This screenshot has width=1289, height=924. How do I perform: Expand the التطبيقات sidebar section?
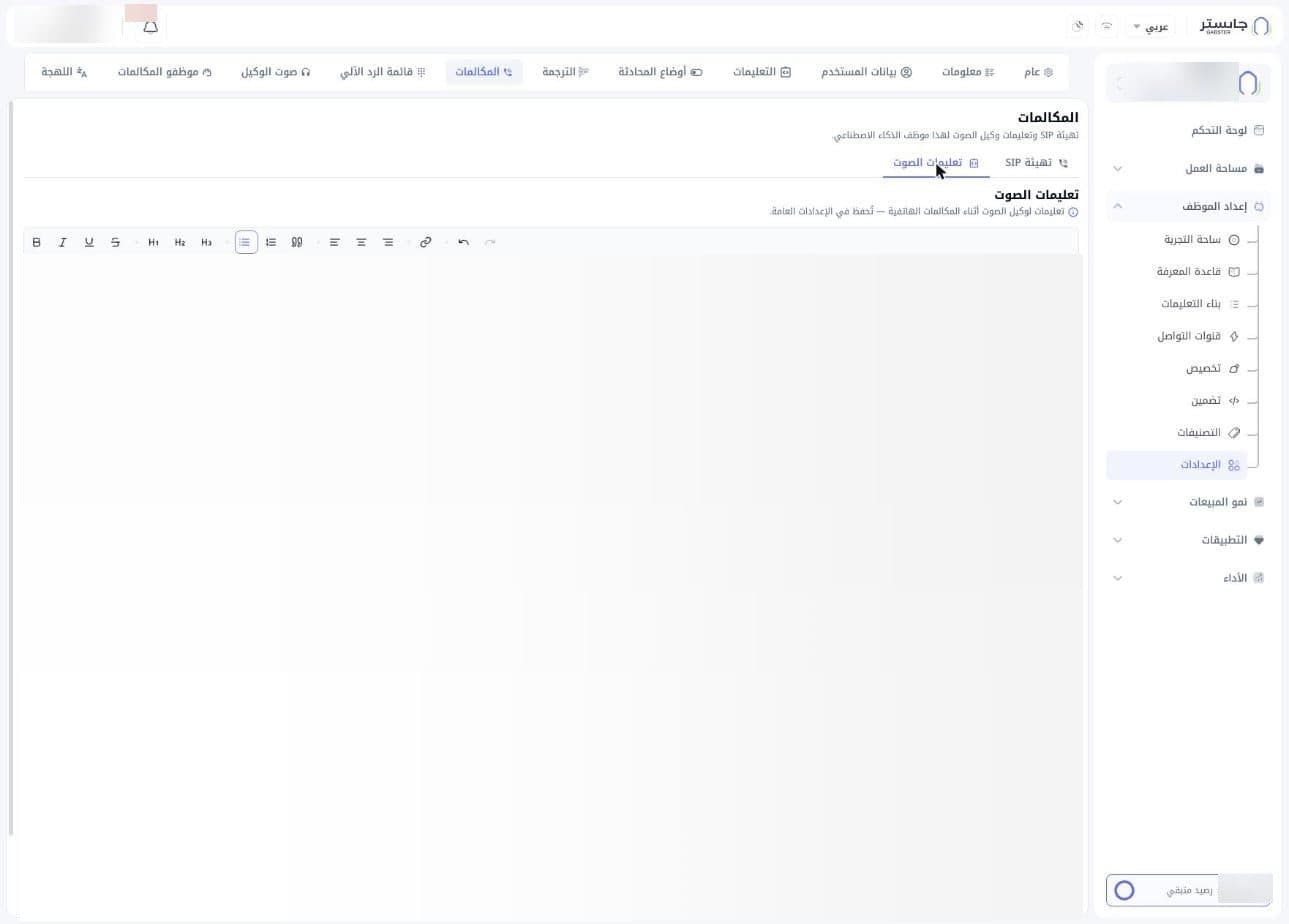pos(1188,540)
